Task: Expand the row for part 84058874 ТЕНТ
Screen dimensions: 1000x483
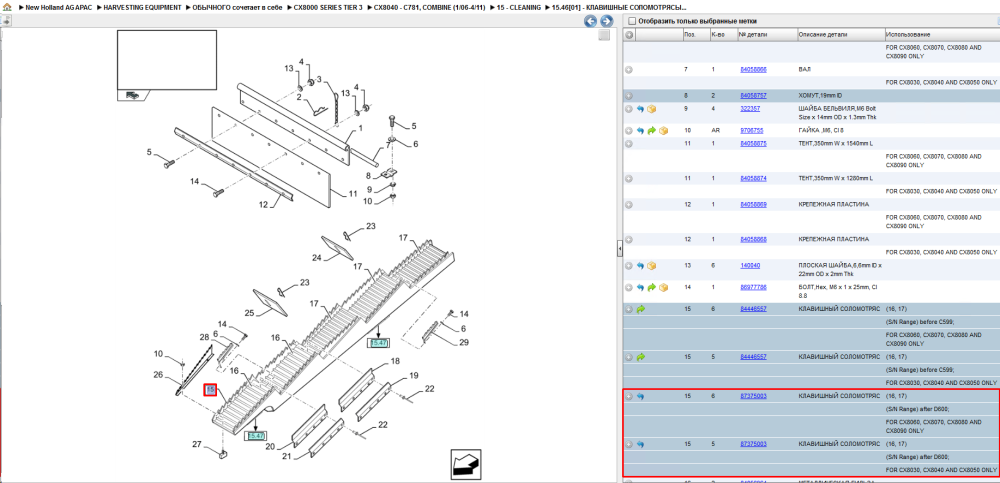Action: pyautogui.click(x=629, y=179)
